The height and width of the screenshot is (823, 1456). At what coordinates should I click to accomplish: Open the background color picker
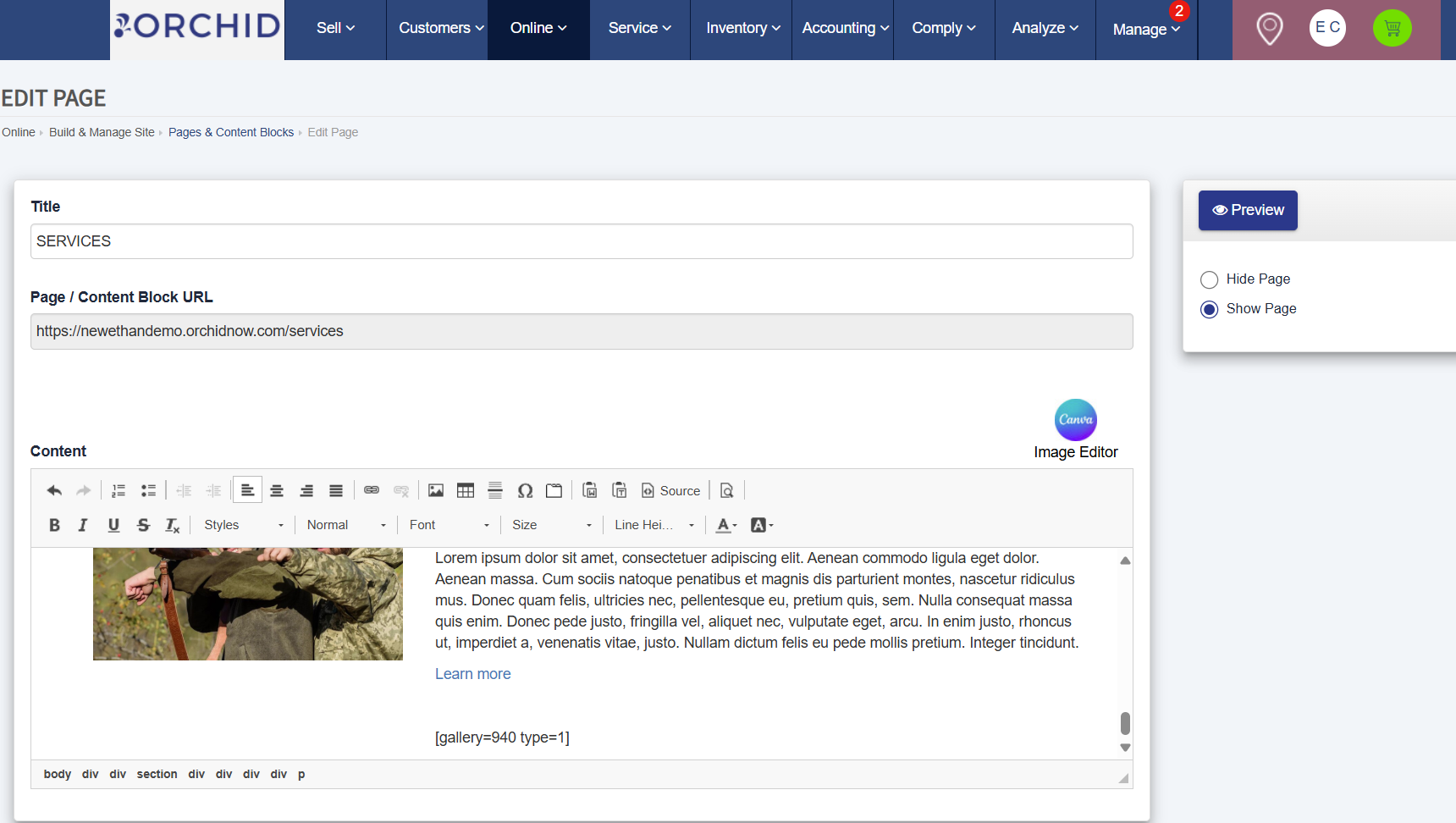762,525
